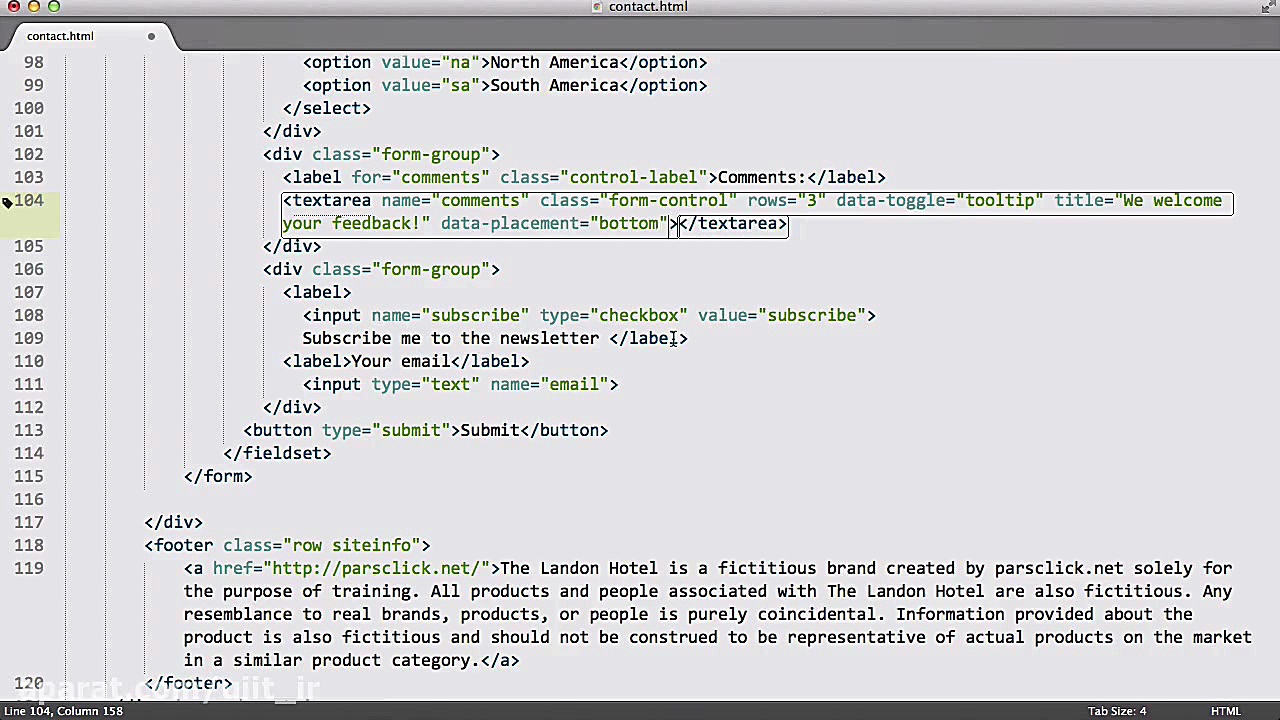Image resolution: width=1280 pixels, height=720 pixels.
Task: Click the "form-control" class value
Action: (x=668, y=200)
